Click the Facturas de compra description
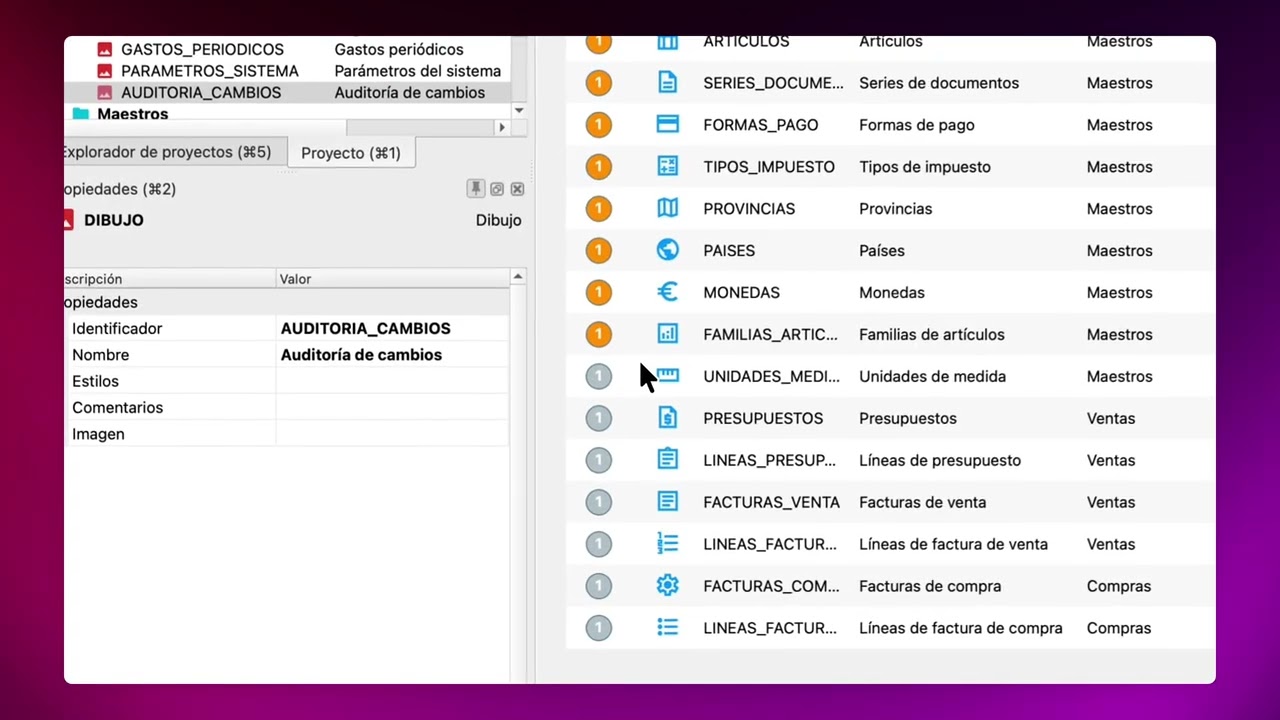The image size is (1280, 720). [930, 587]
